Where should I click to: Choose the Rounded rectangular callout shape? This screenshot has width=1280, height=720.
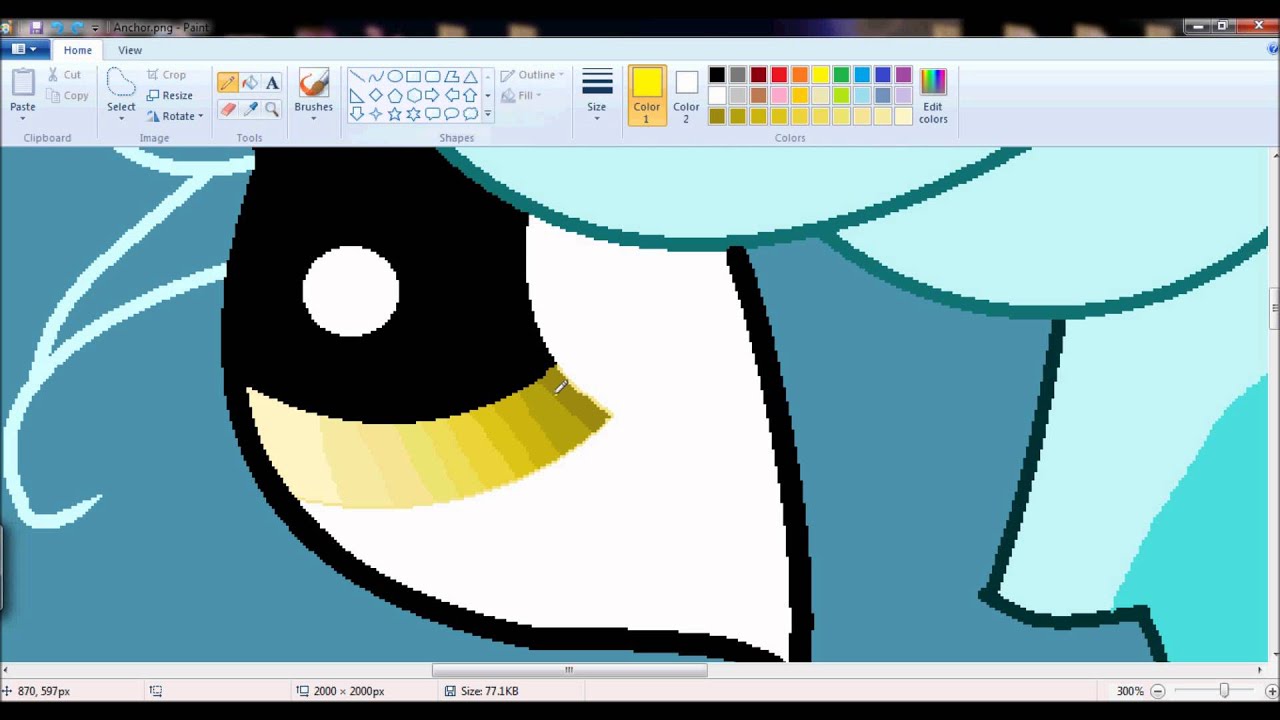[432, 114]
